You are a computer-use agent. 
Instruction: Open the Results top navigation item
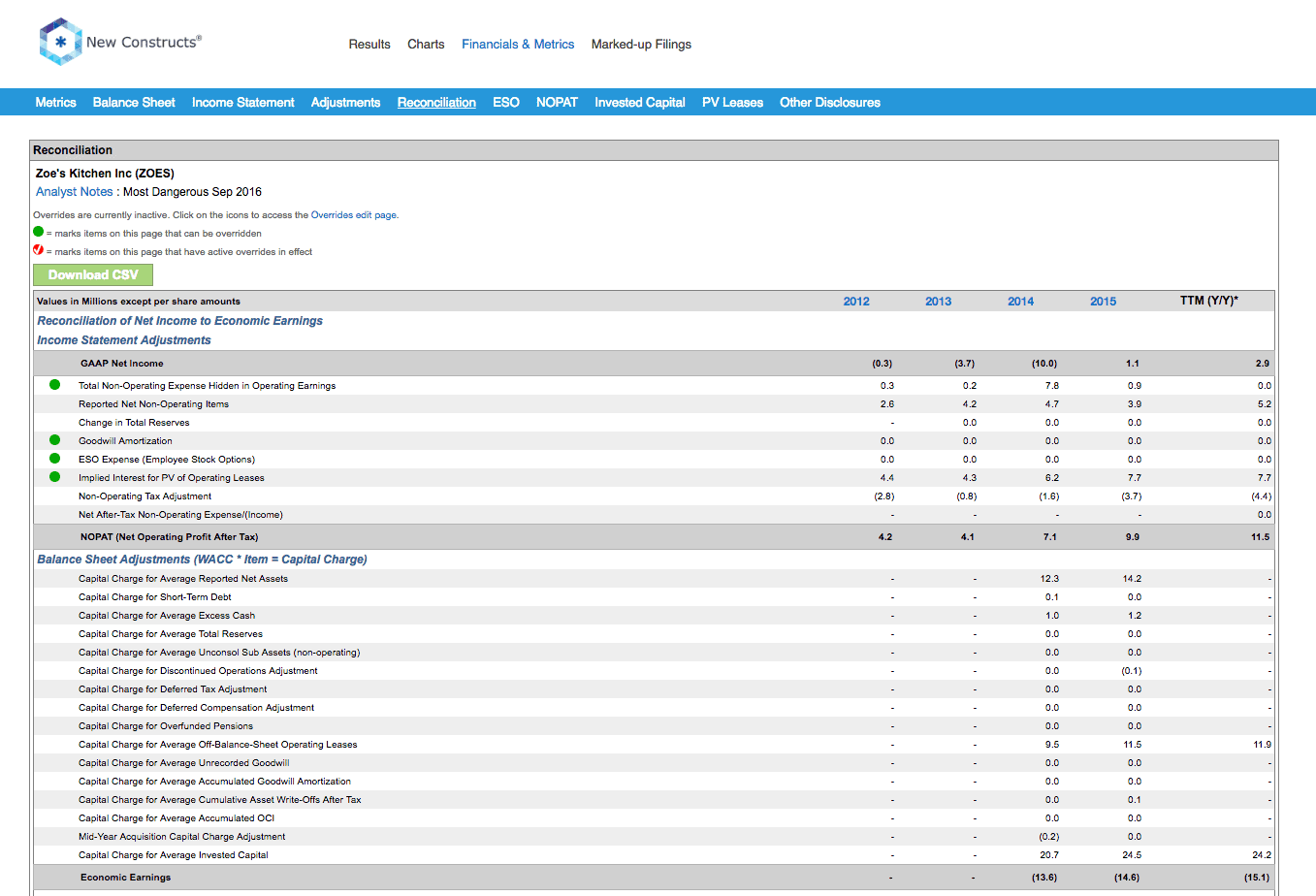point(369,45)
